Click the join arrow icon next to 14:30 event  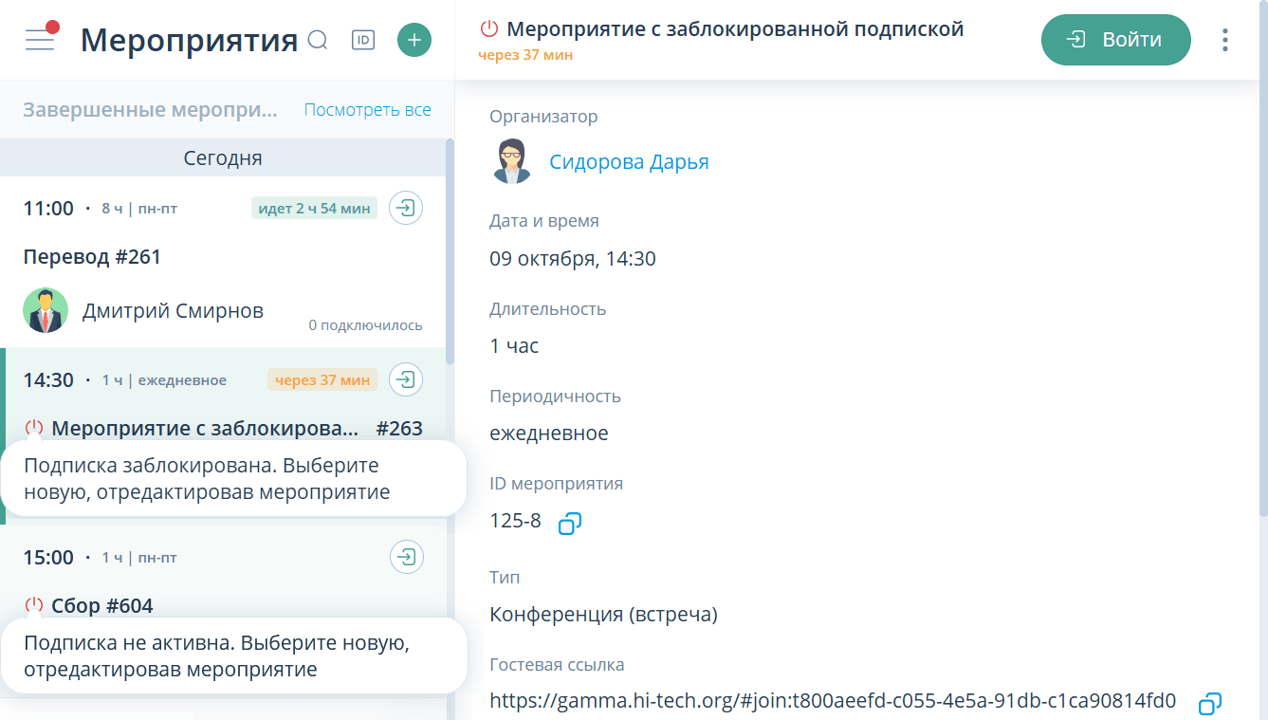405,379
